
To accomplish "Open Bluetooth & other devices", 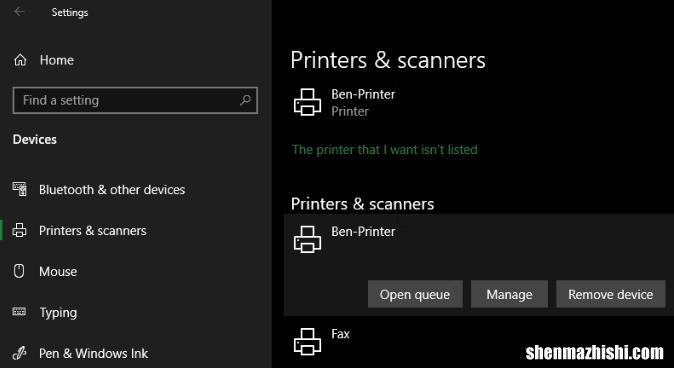I will click(x=112, y=190).
